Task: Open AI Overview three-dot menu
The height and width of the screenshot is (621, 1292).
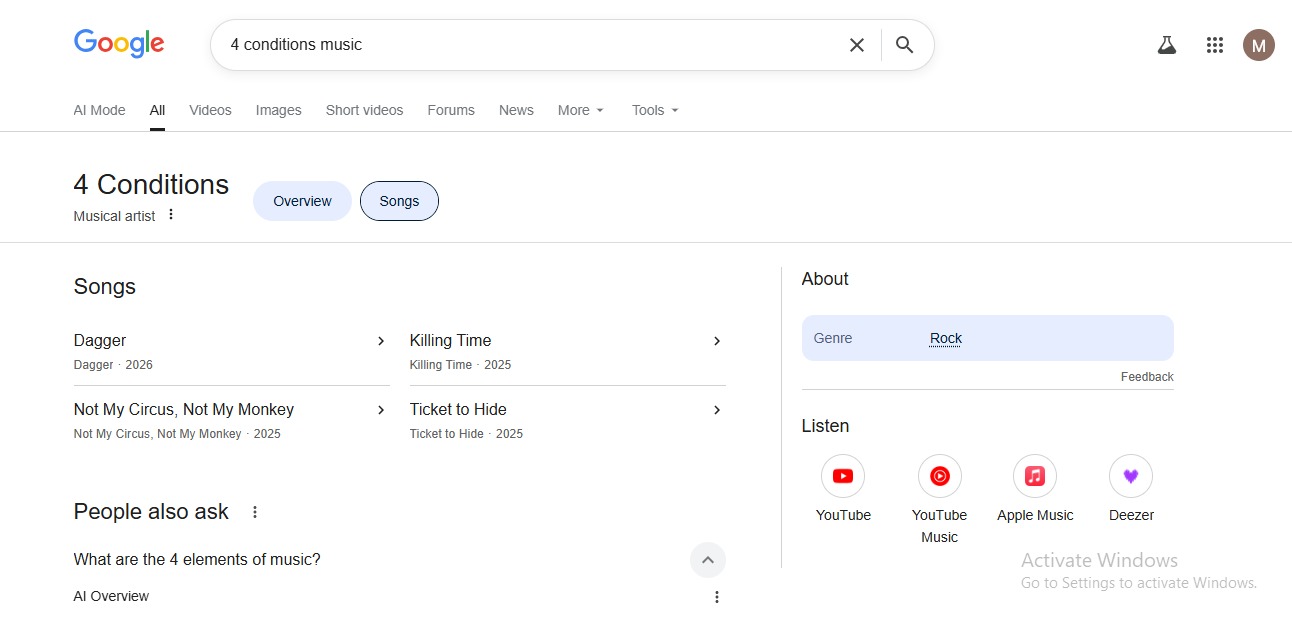Action: pos(716,597)
